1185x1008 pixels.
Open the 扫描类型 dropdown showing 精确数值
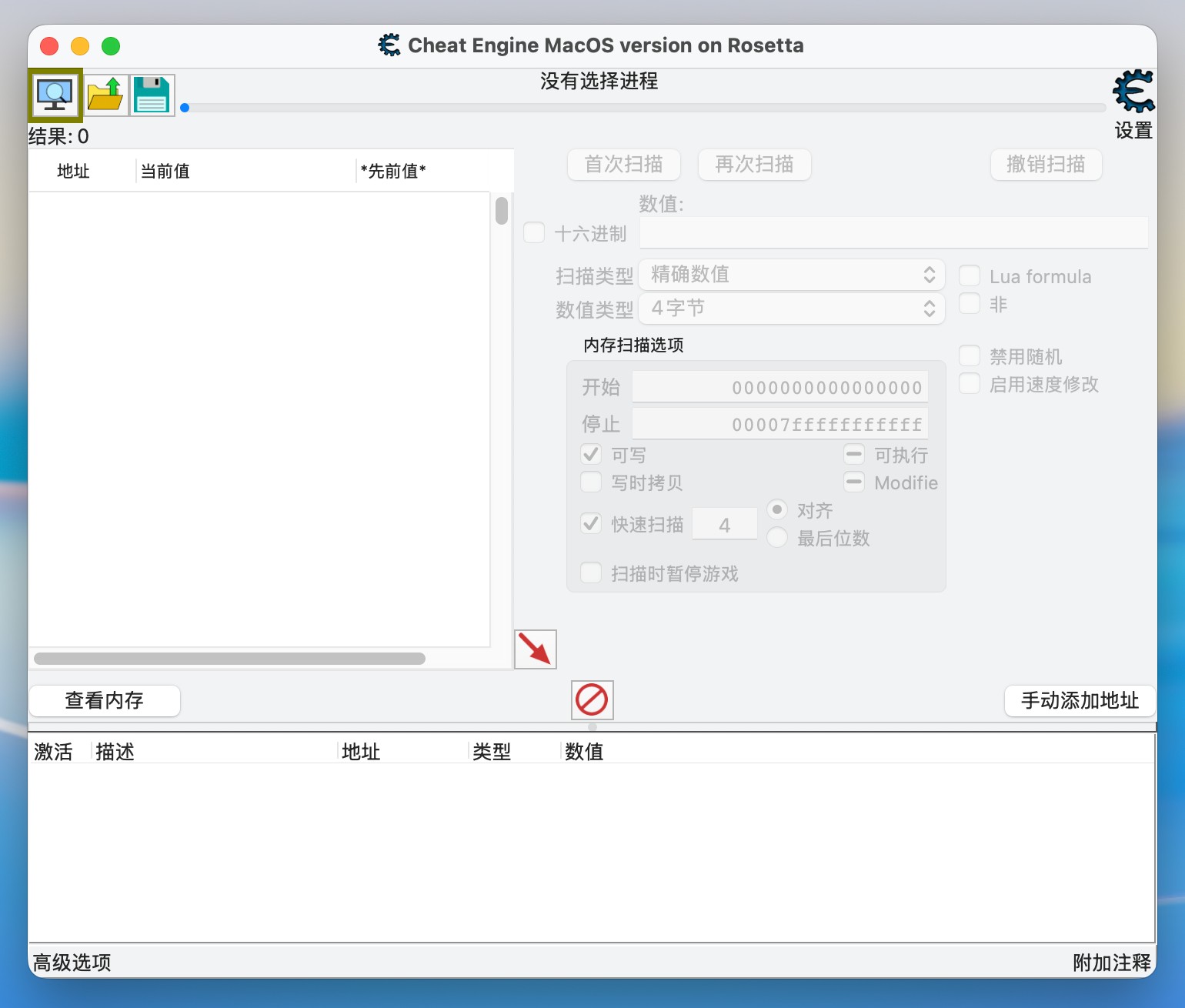[x=791, y=275]
